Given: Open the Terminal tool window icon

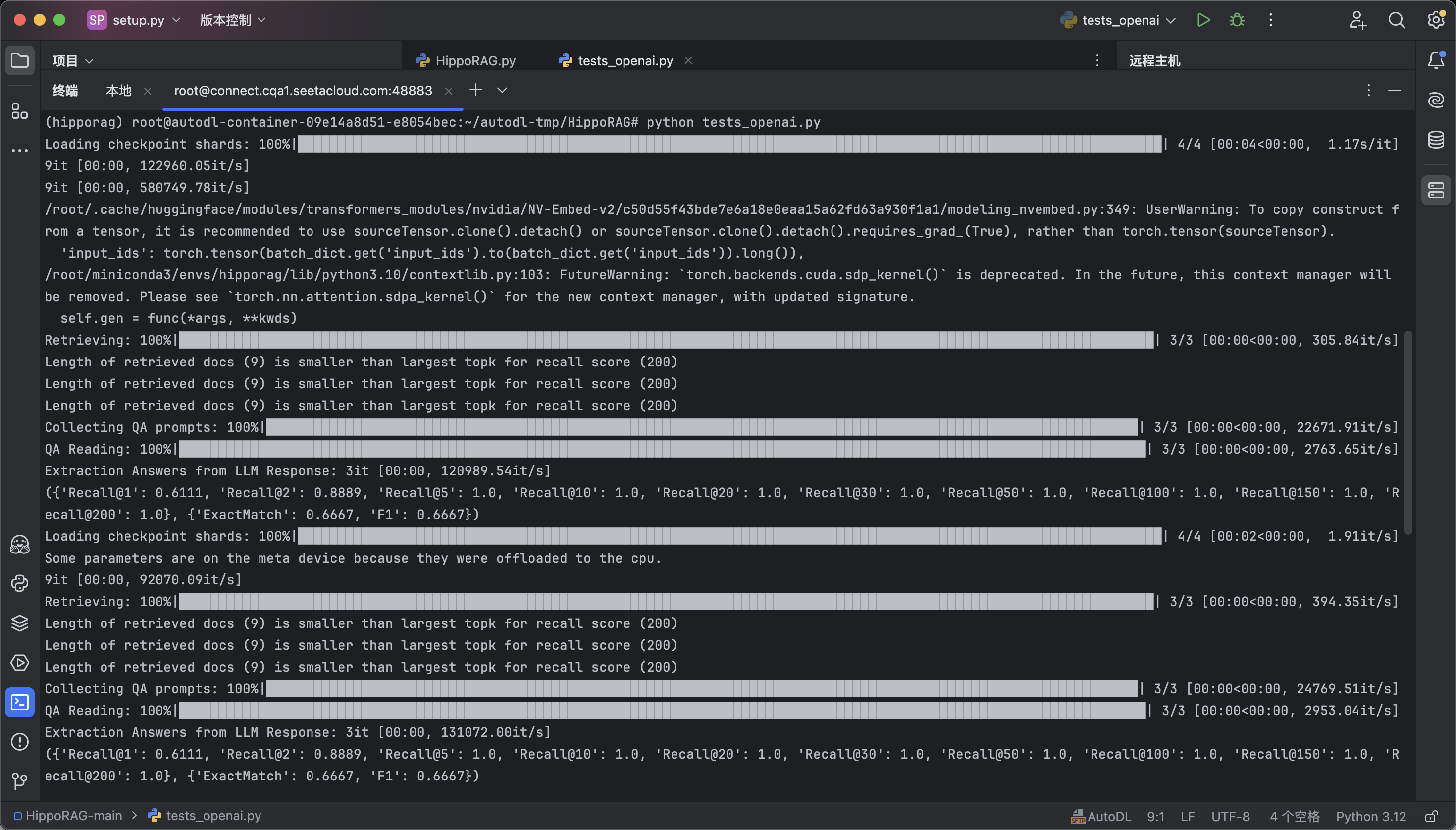Looking at the screenshot, I should pyautogui.click(x=20, y=702).
